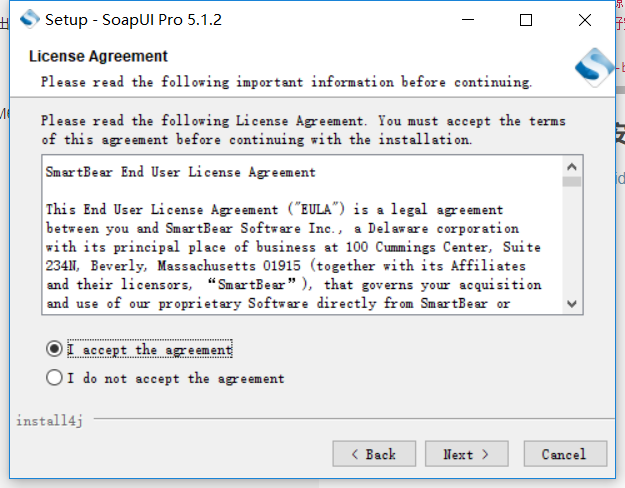
Task: Click the license scrollbar up arrow
Action: (x=572, y=166)
